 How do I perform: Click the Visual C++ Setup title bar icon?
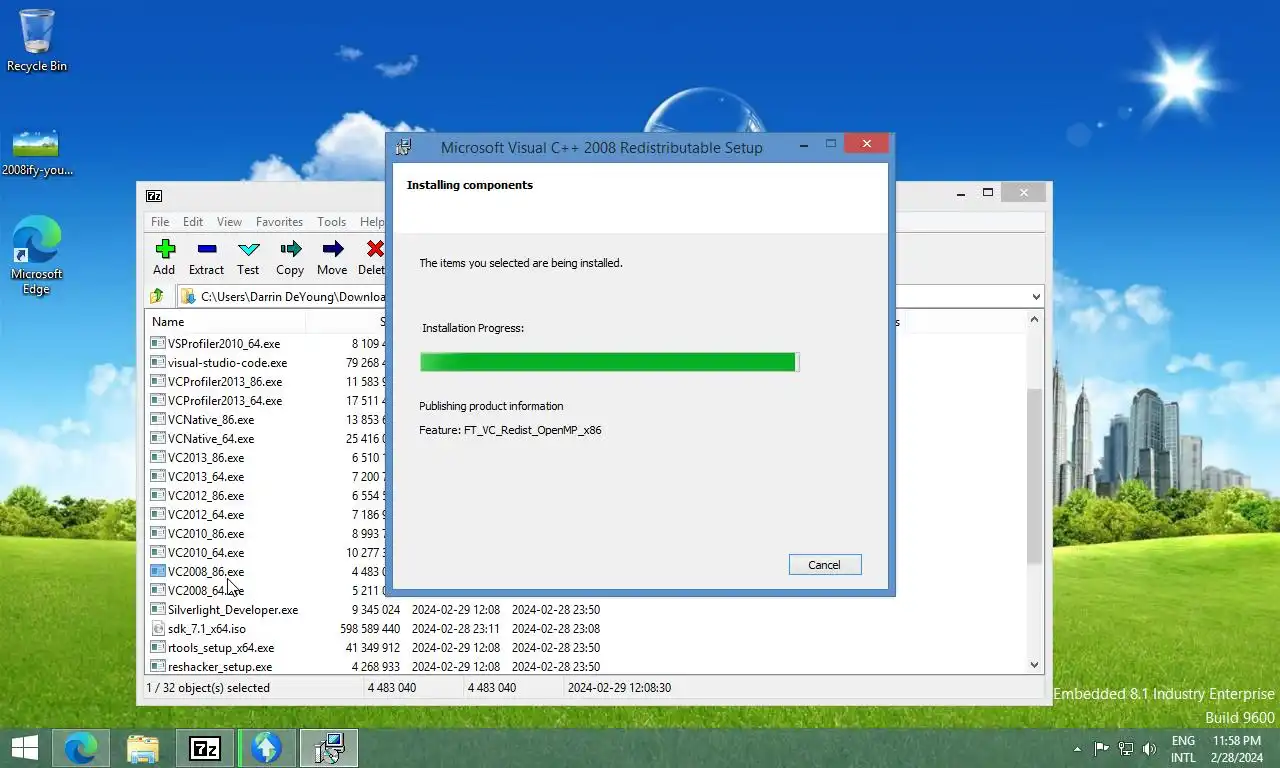coord(403,147)
